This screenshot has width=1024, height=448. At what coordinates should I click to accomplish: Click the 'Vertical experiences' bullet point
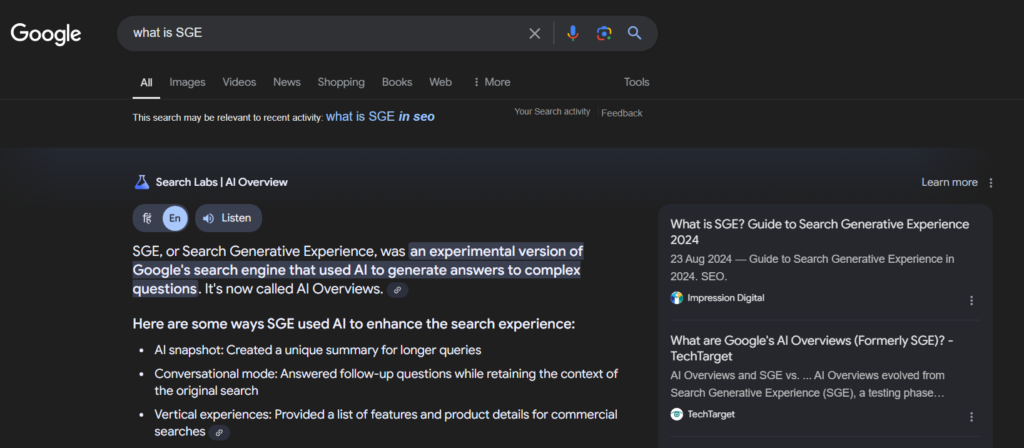coord(386,423)
